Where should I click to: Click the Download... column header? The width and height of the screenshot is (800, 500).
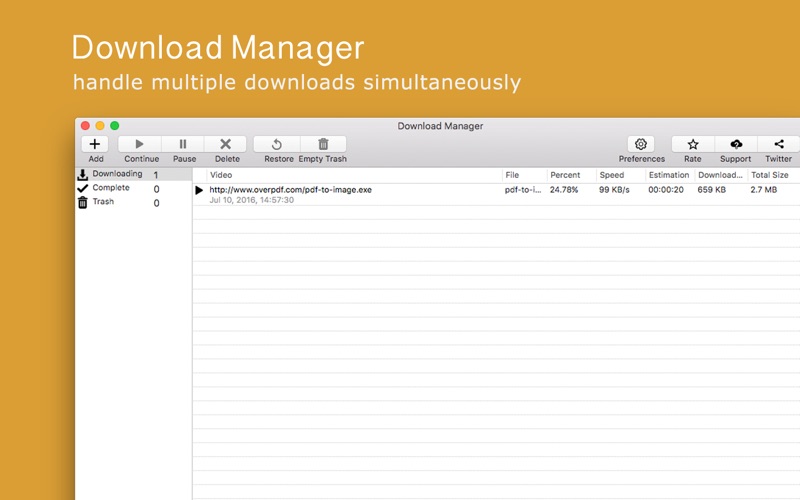coord(720,175)
